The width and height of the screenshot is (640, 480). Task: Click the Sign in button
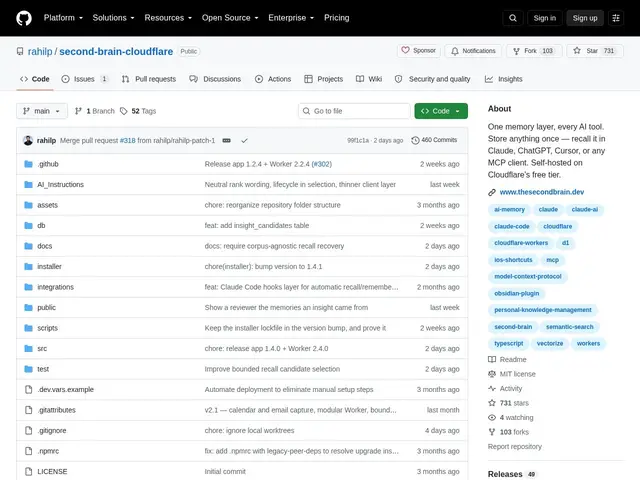point(544,18)
